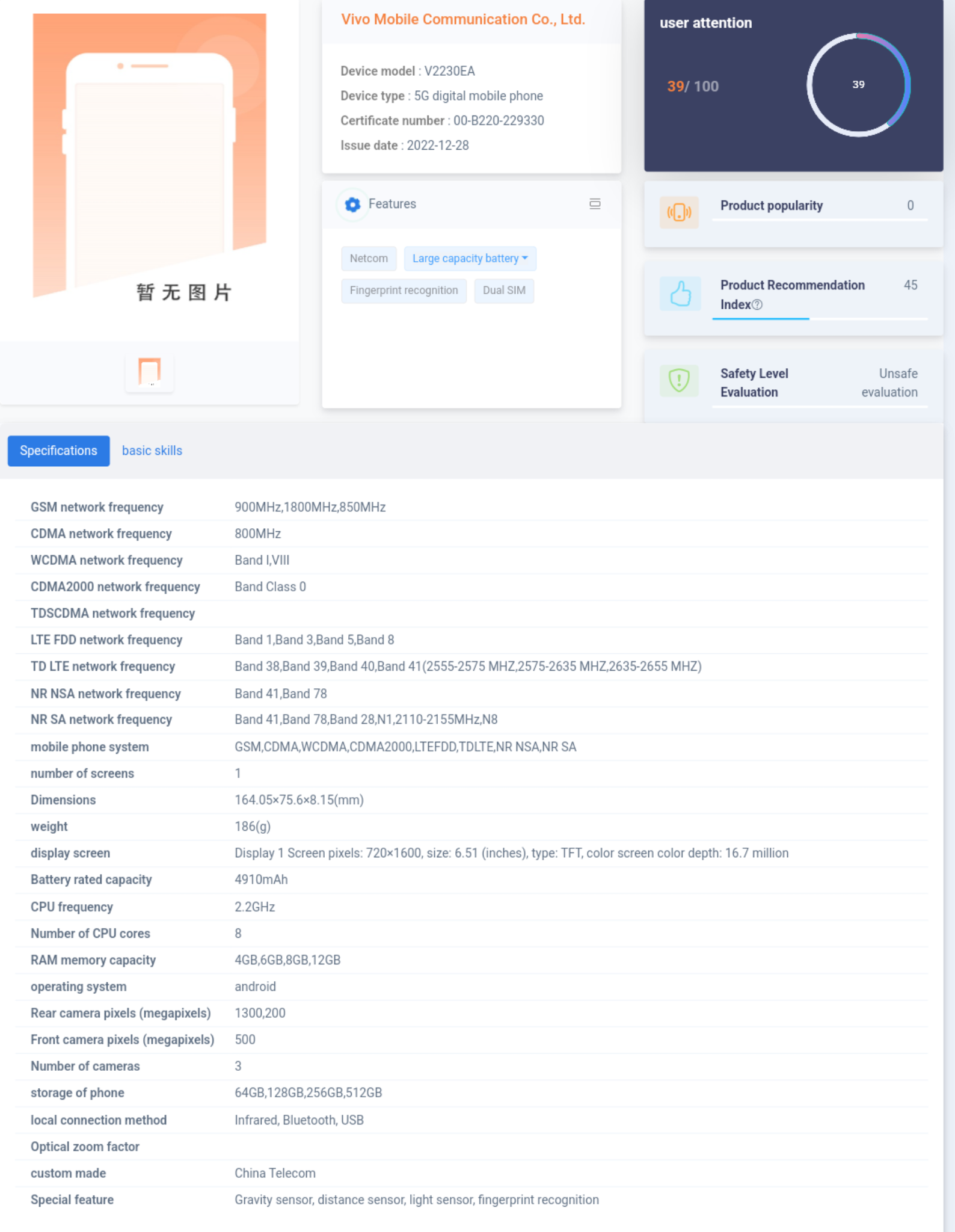Screen dimensions: 955x1232
Task: Open the Product Recommendation Index help icon
Action: click(757, 305)
